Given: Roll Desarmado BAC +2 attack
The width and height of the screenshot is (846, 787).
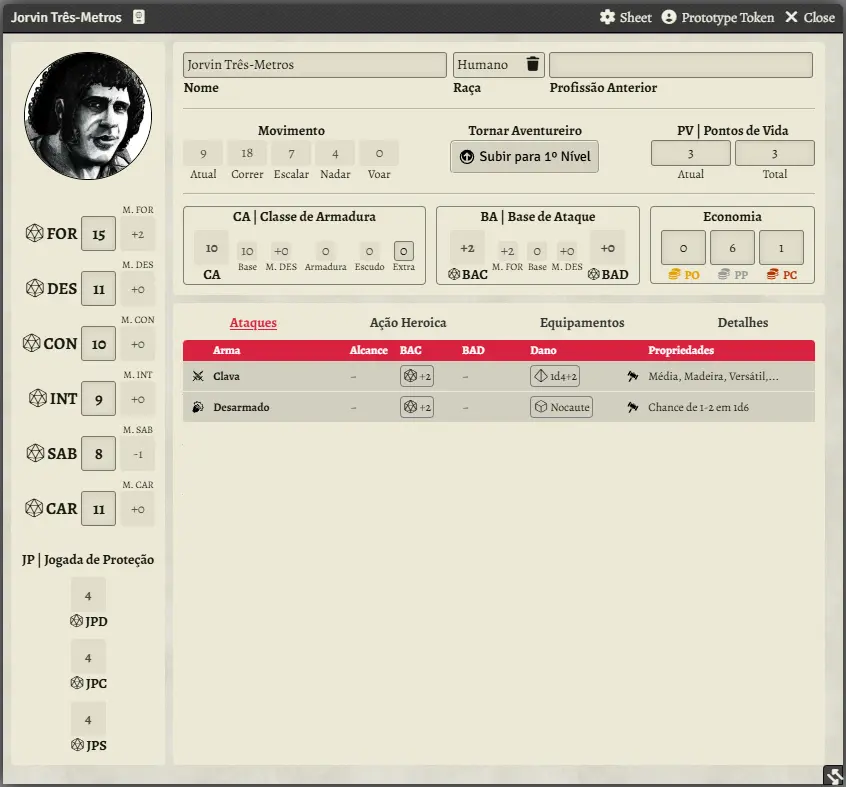Looking at the screenshot, I should point(417,407).
